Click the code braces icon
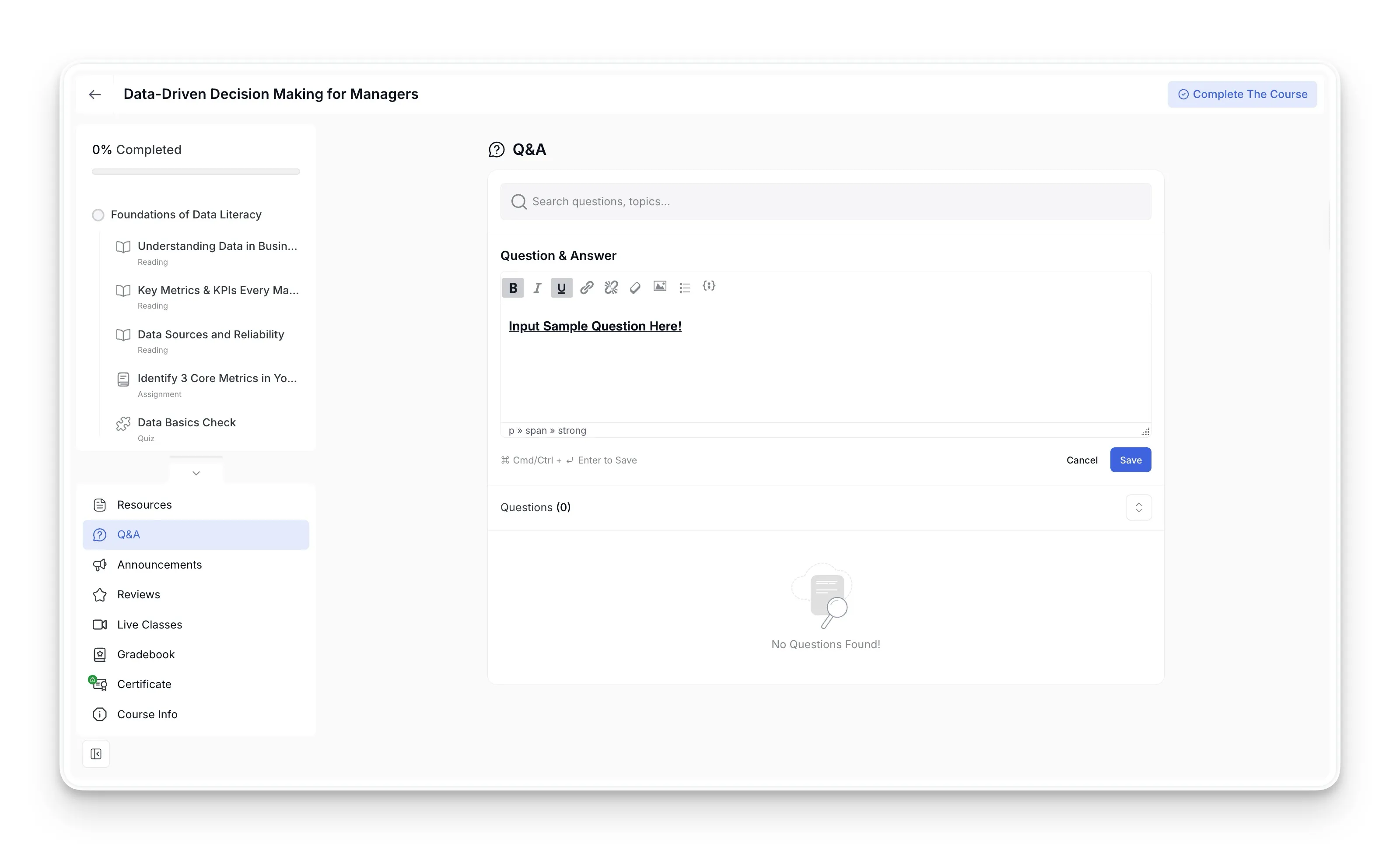The width and height of the screenshot is (1400, 850). (709, 286)
